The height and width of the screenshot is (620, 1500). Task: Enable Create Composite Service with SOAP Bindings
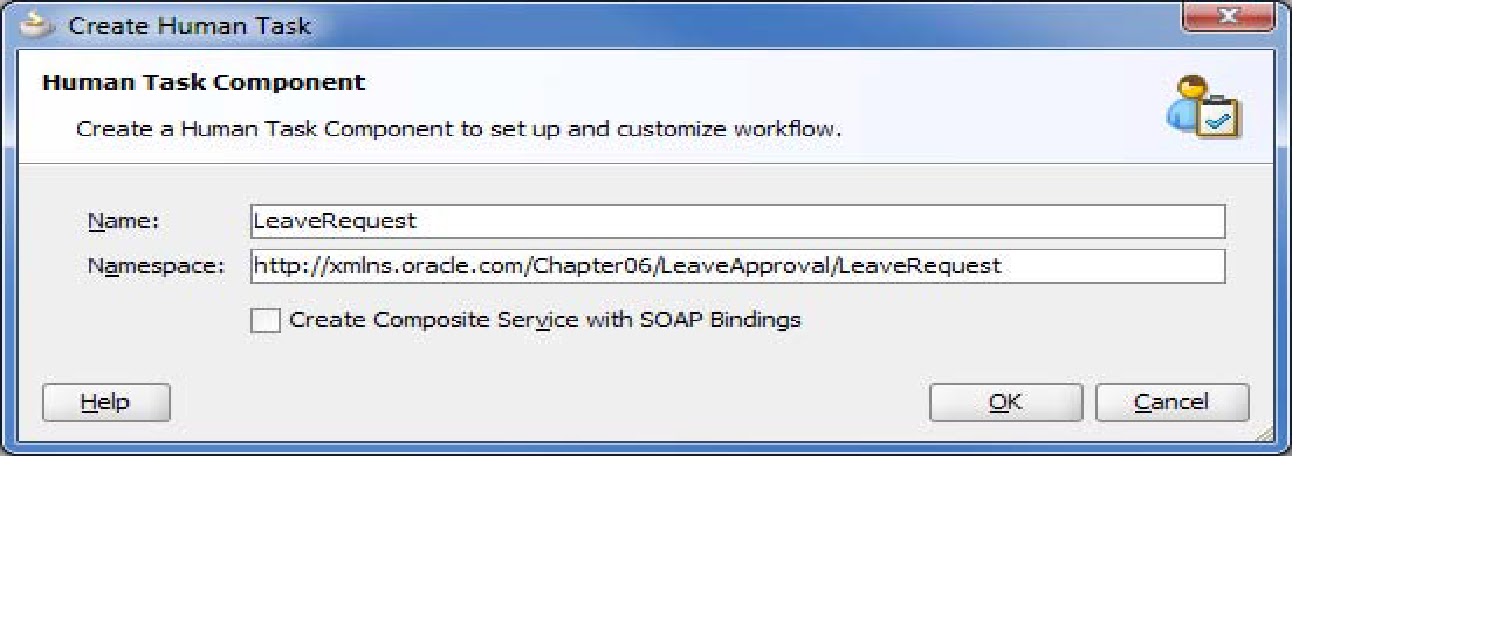point(266,319)
